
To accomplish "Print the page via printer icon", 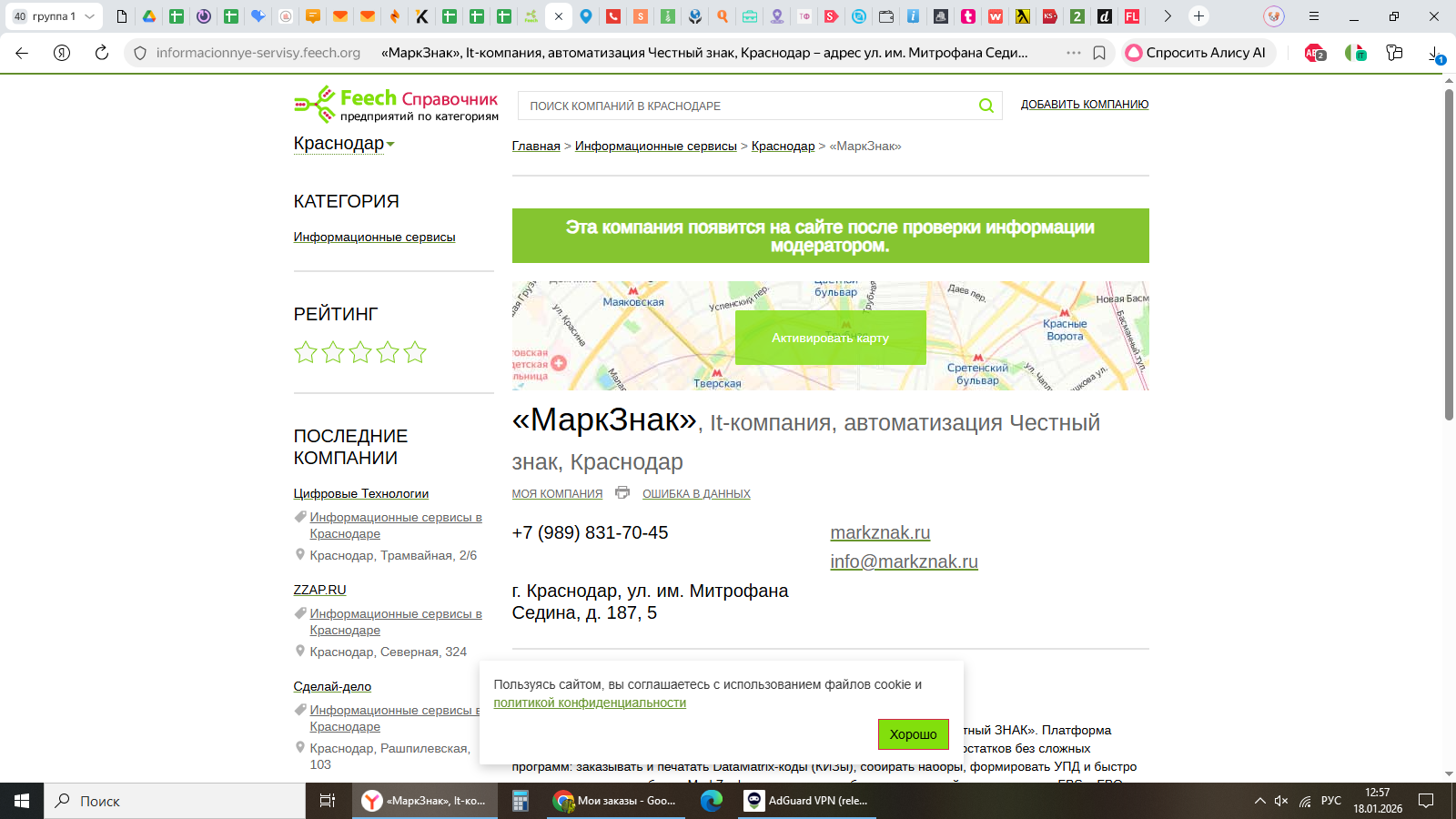I will click(622, 492).
